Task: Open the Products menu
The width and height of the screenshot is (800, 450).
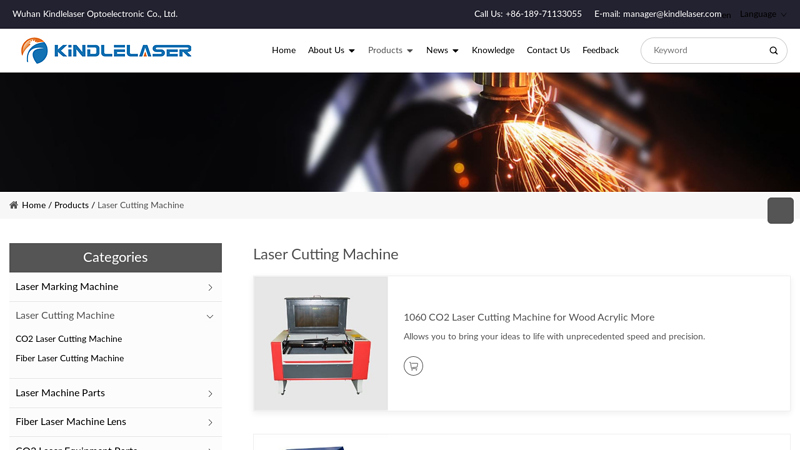Action: [x=385, y=51]
